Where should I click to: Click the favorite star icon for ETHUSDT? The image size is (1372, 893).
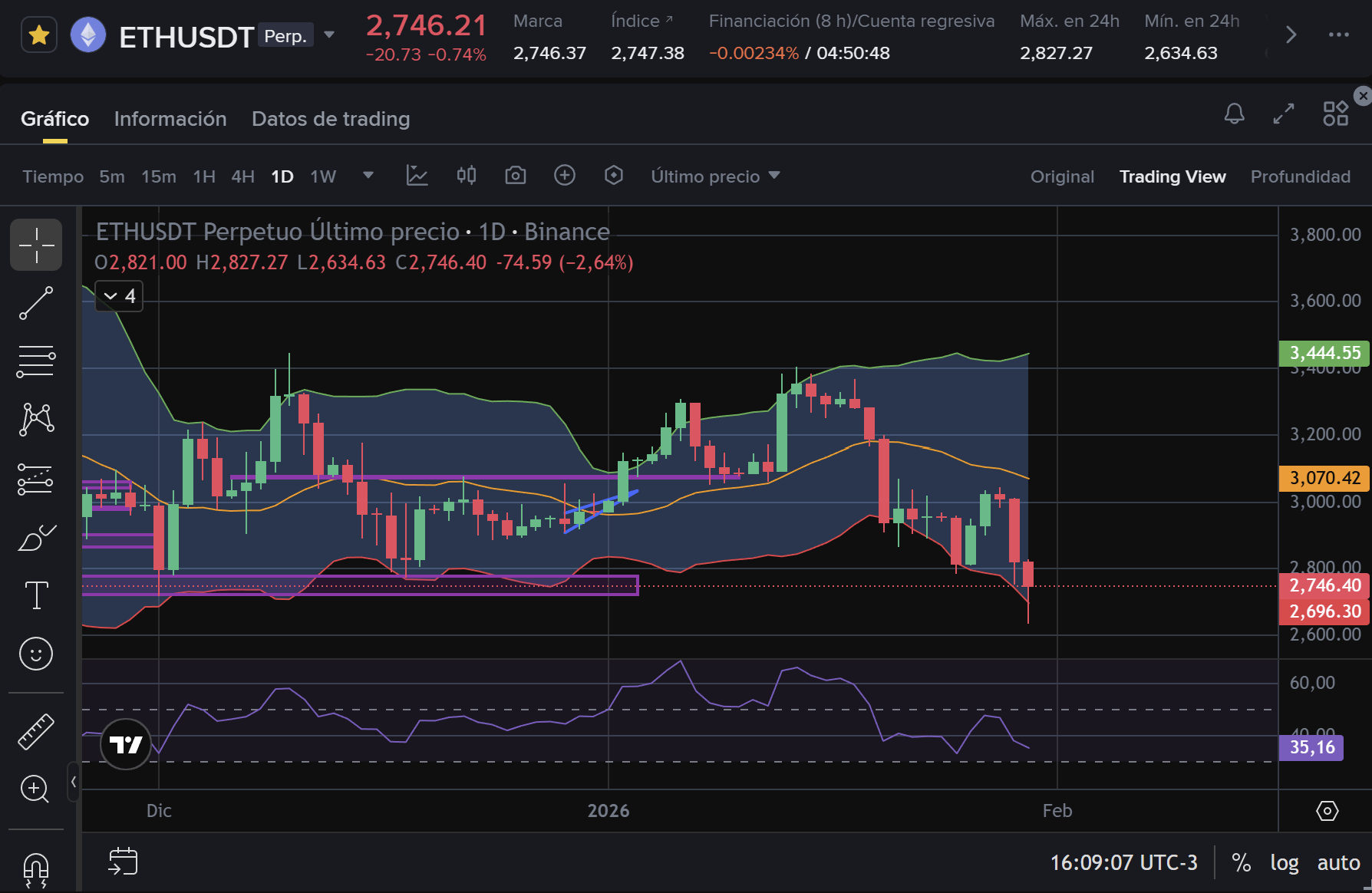(39, 35)
